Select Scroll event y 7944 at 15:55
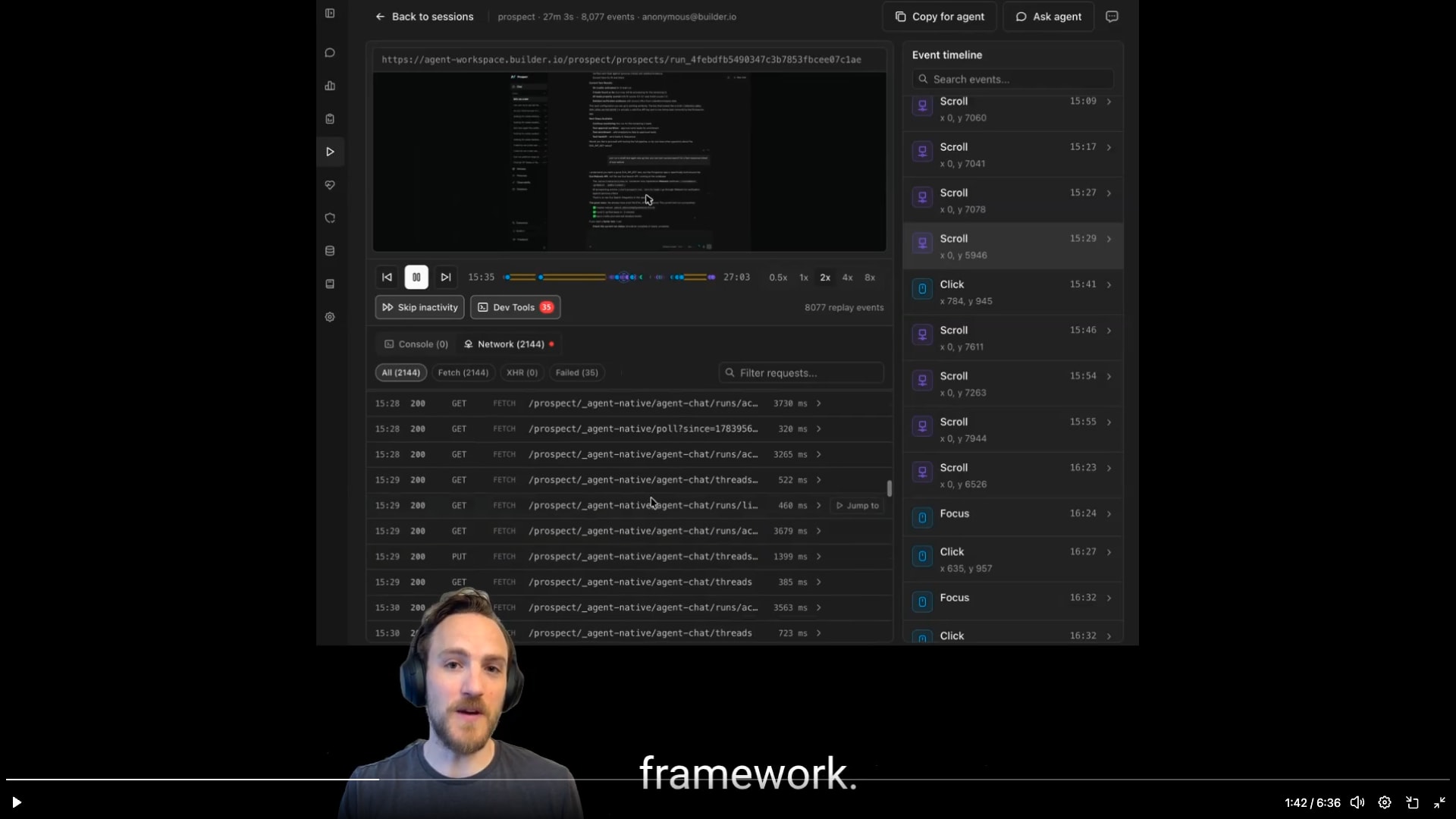 (x=1013, y=430)
